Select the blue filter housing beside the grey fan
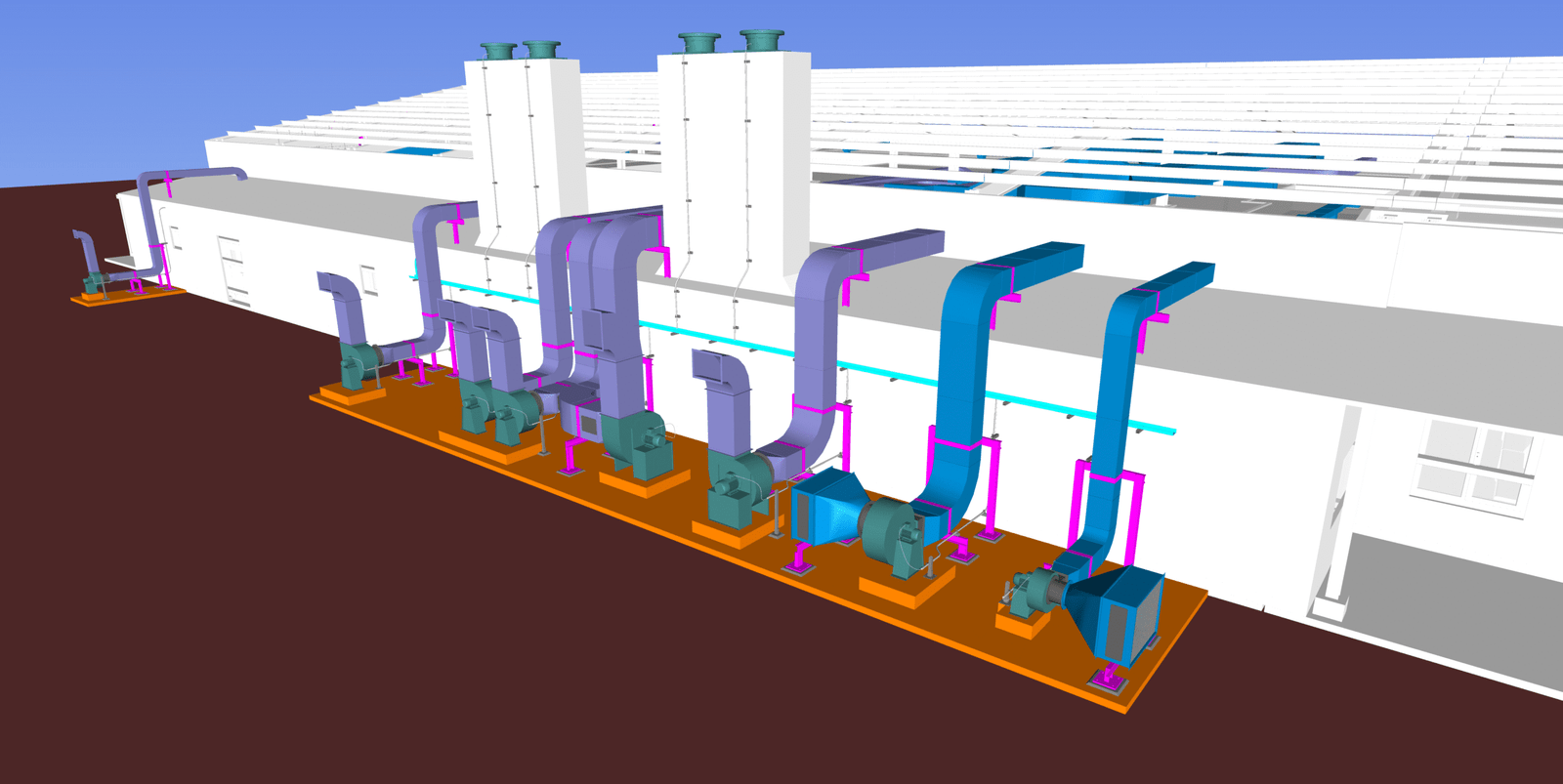1563x784 pixels. click(826, 506)
